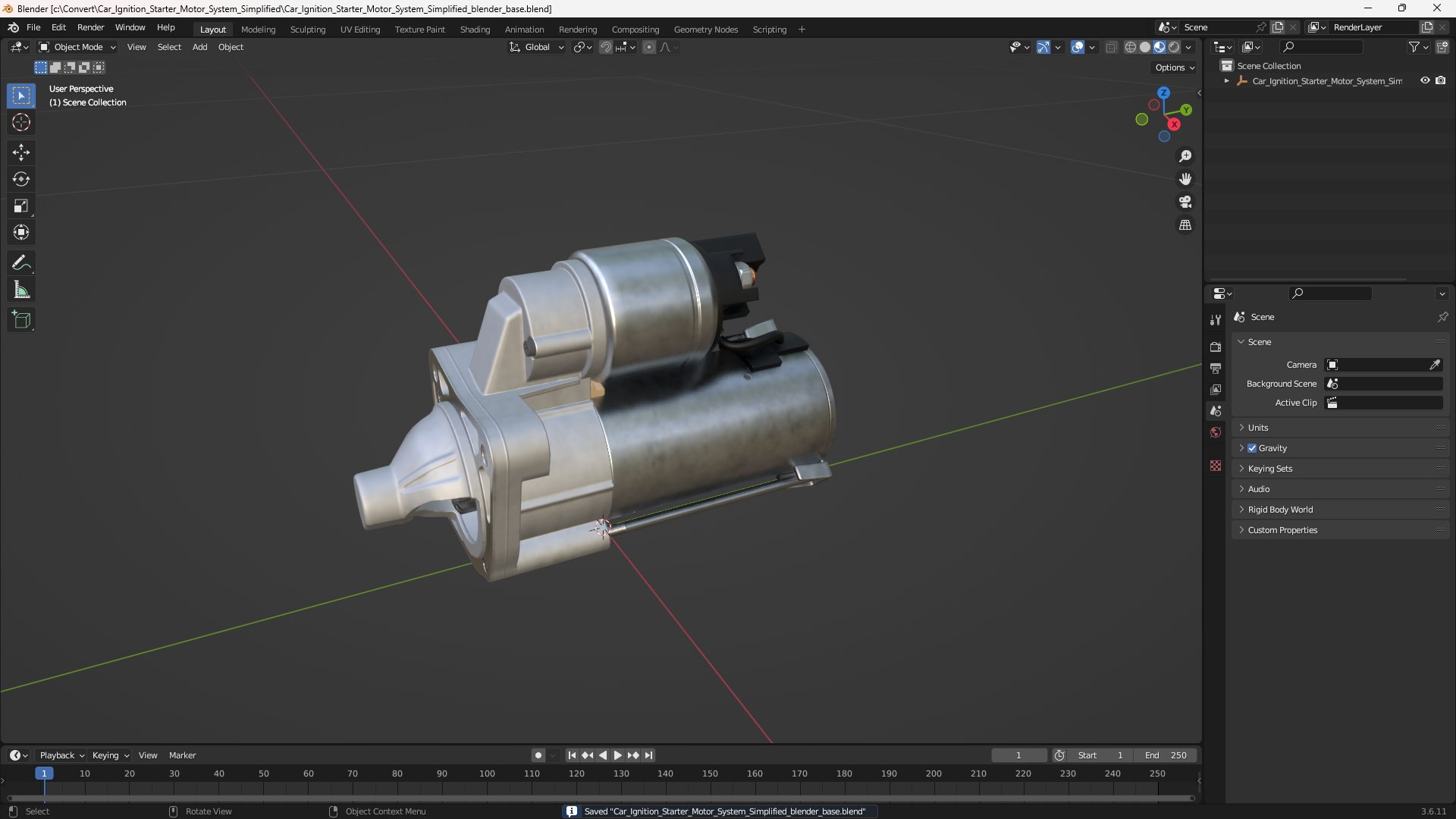Toggle proportional editing icon
The height and width of the screenshot is (819, 1456).
(649, 47)
